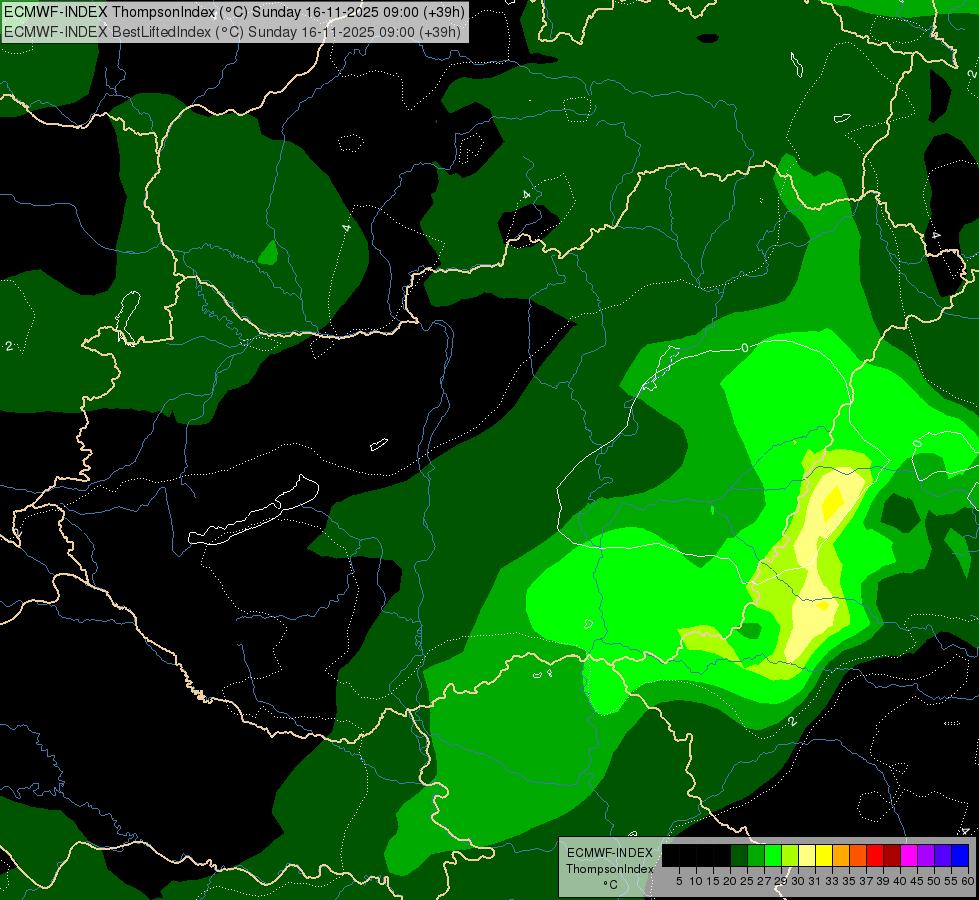
Task: Click the legend label ThompsonIndex
Action: point(610,869)
